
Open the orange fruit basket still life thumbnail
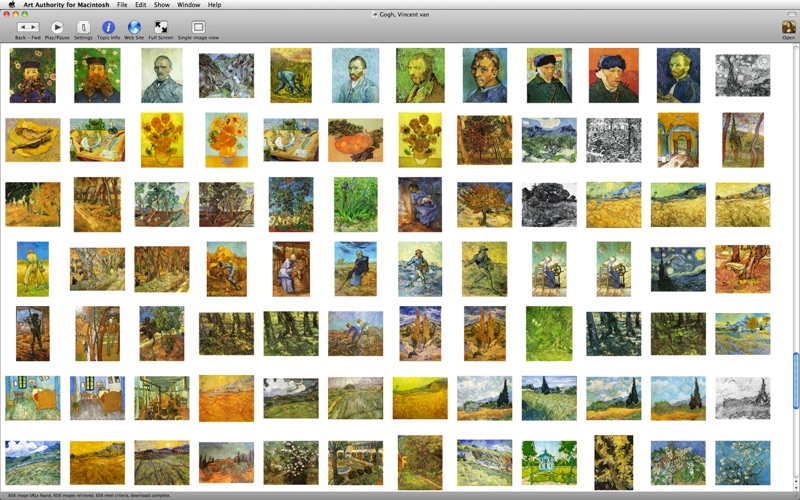pos(356,140)
